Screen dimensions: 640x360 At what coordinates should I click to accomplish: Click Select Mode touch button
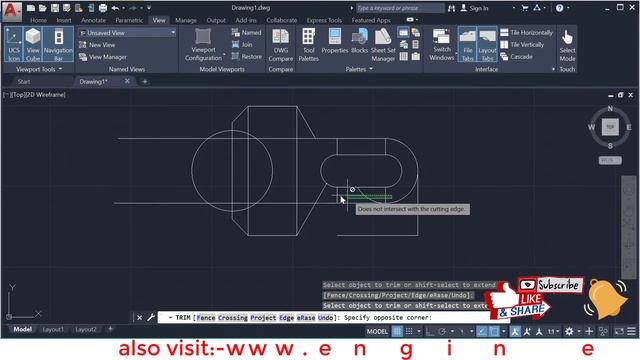(x=567, y=45)
